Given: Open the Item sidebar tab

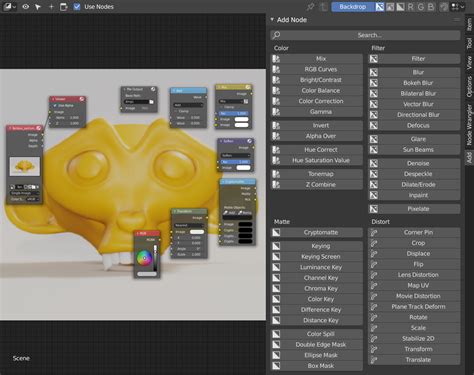Looking at the screenshot, I should coord(469,24).
